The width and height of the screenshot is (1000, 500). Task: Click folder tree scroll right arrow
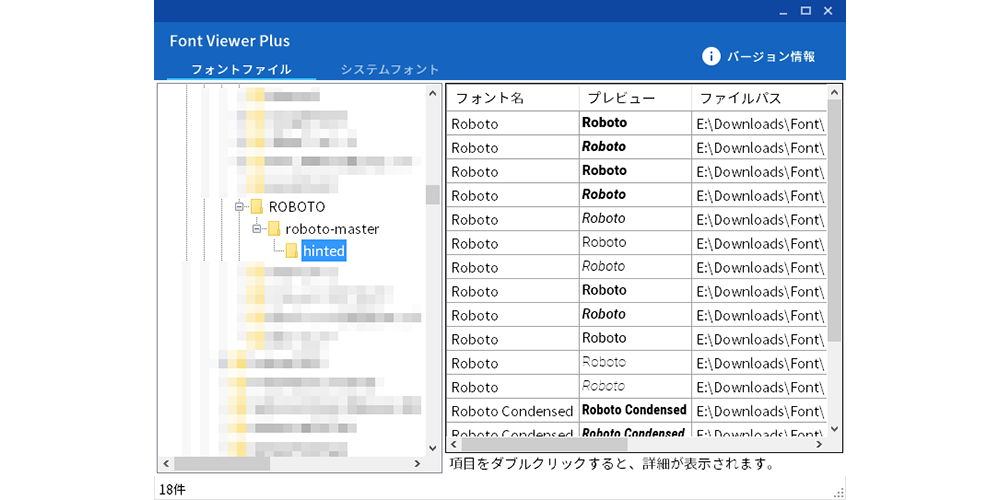pos(418,464)
